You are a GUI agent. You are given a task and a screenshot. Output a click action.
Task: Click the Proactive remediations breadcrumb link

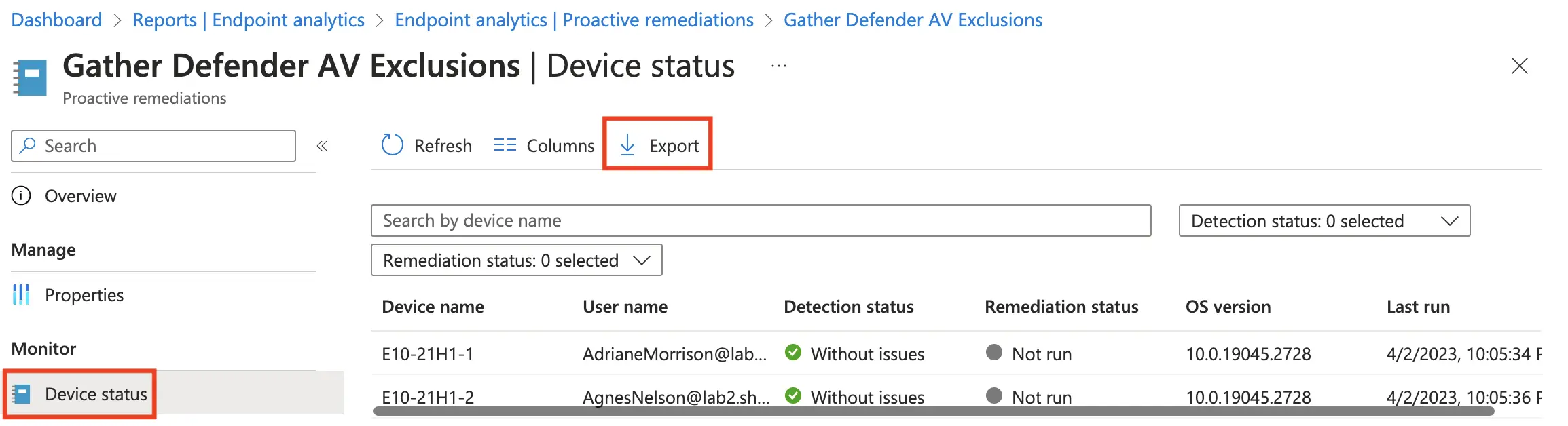coord(574,20)
